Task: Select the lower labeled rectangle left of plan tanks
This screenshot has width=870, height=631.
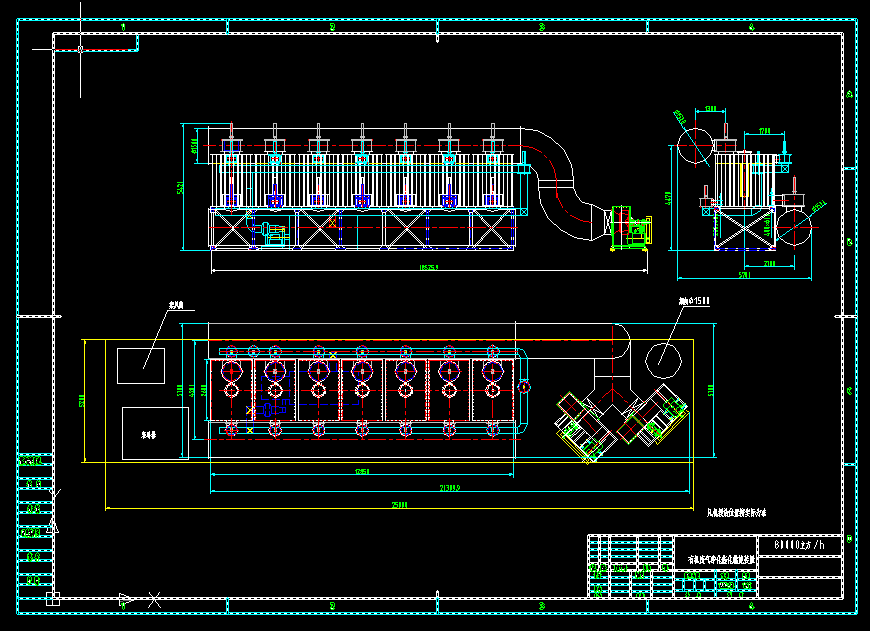Action: (x=155, y=433)
